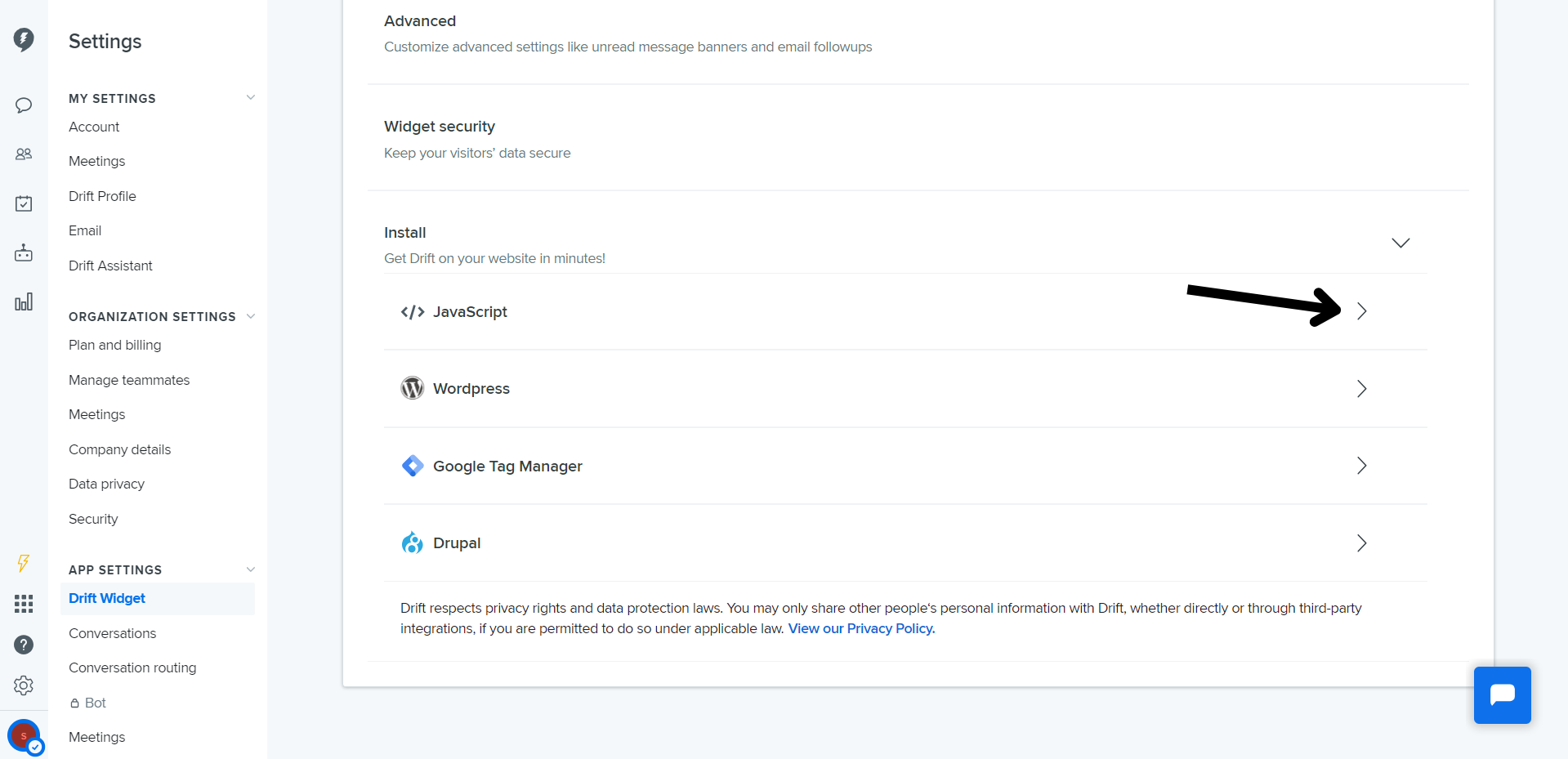Open Data privacy settings

tap(106, 484)
